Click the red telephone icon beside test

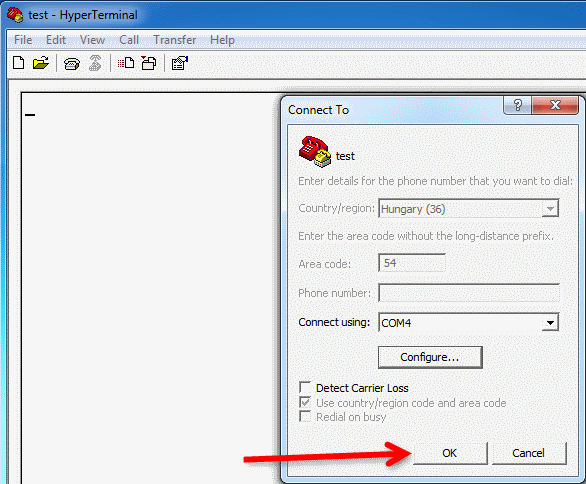click(315, 151)
